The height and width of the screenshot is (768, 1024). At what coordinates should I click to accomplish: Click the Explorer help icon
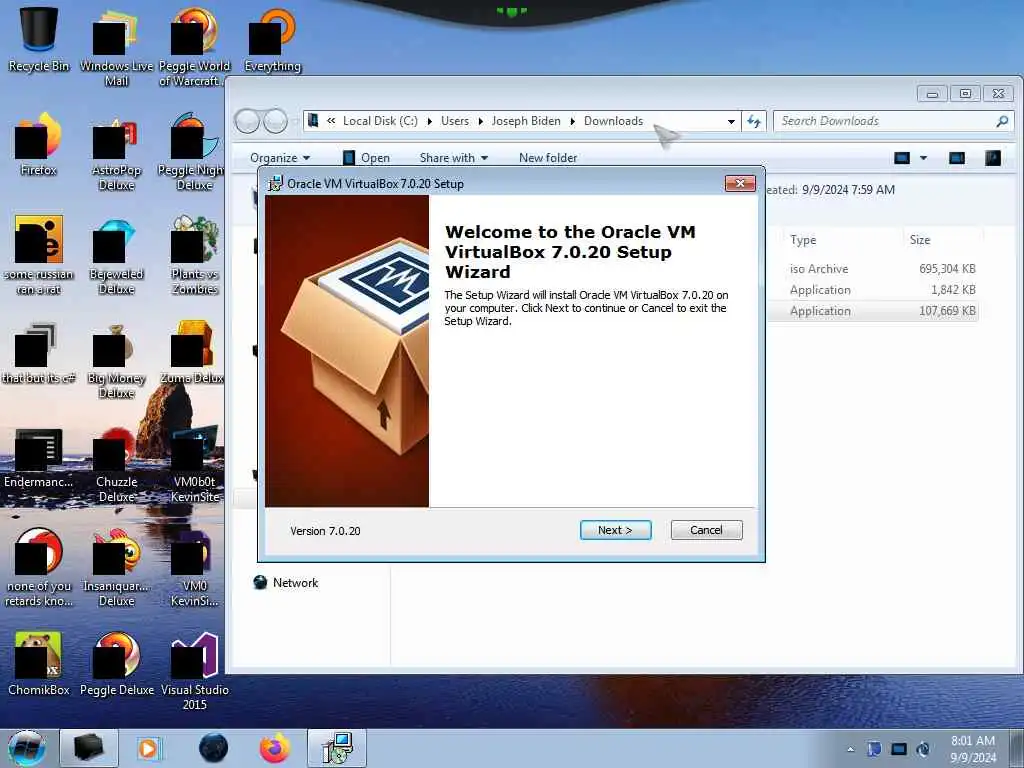click(x=993, y=157)
